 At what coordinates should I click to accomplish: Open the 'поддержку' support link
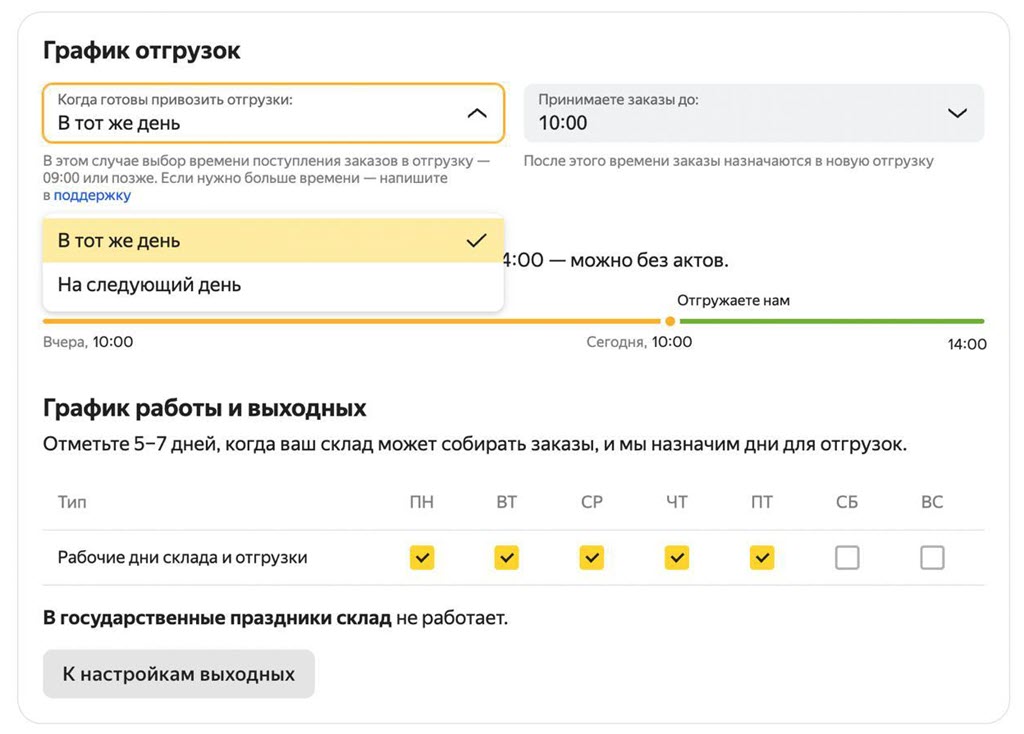pyautogui.click(x=92, y=196)
